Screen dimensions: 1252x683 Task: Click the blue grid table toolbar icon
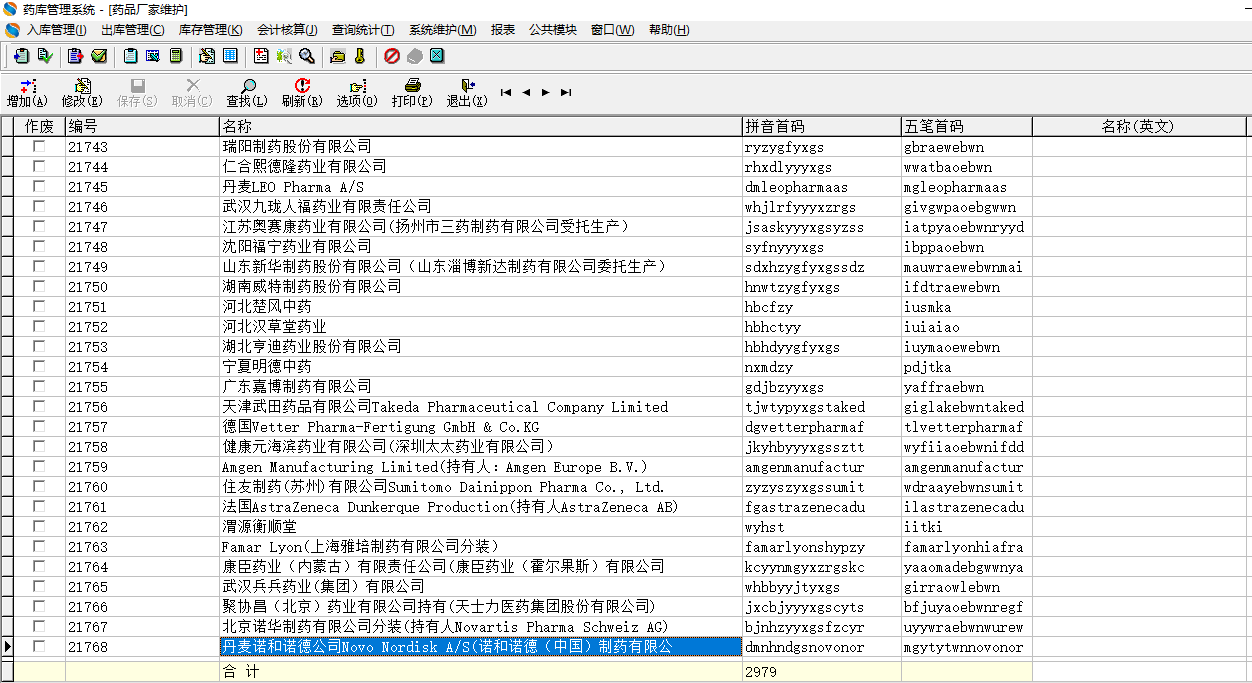230,56
